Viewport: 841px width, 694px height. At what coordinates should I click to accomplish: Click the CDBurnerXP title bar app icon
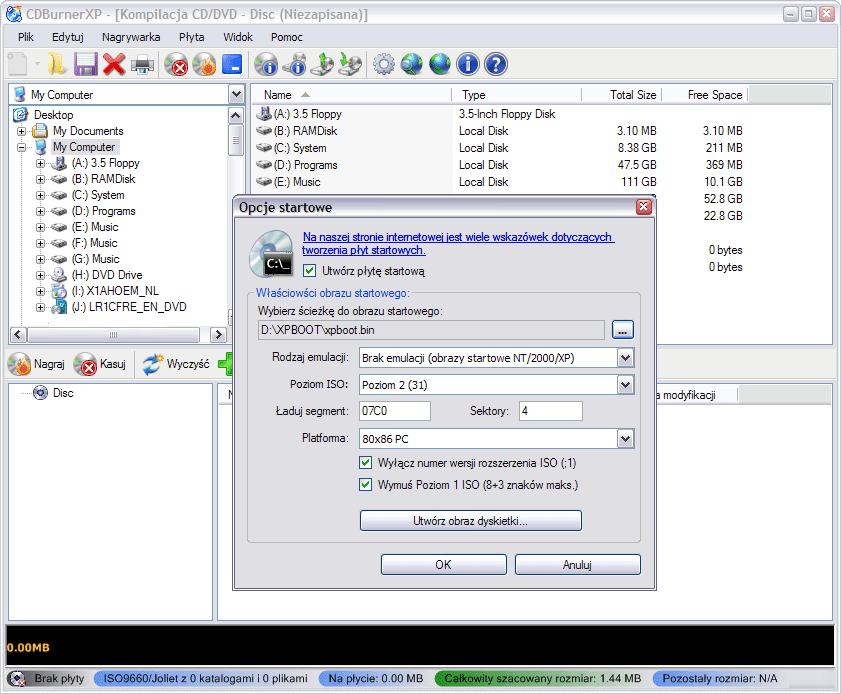tap(14, 14)
